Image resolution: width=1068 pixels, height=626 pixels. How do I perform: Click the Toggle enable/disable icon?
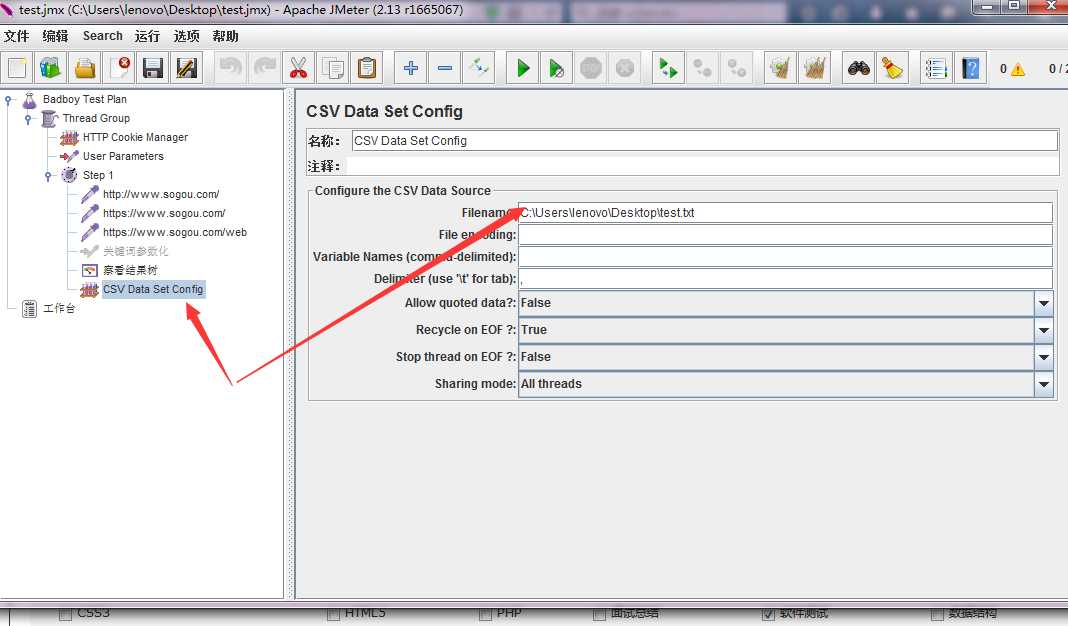point(479,68)
